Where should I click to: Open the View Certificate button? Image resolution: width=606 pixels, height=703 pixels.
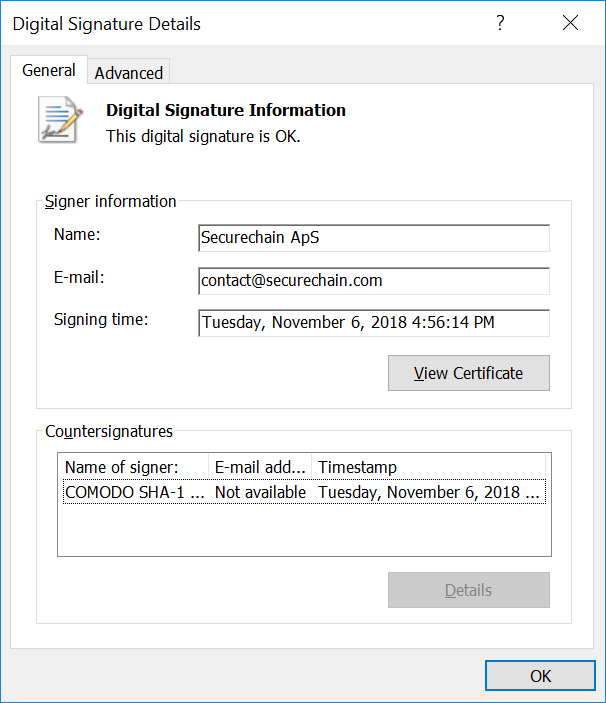click(x=468, y=373)
